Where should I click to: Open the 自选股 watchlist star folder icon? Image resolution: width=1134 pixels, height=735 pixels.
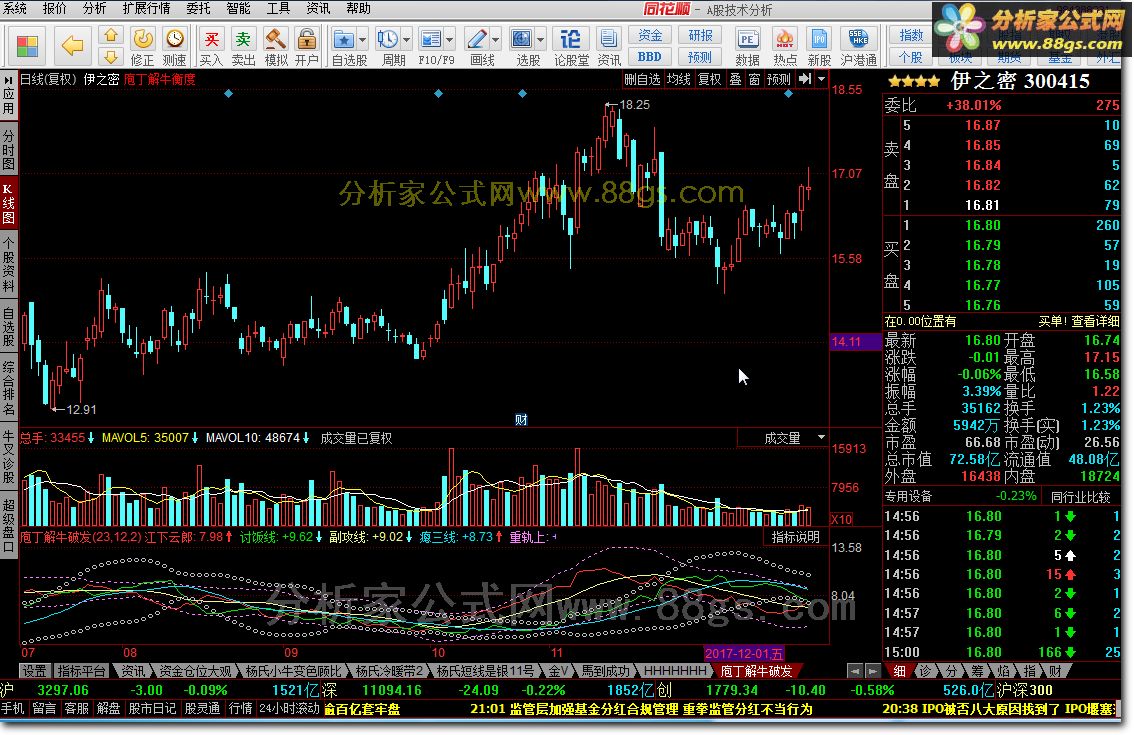click(x=344, y=39)
